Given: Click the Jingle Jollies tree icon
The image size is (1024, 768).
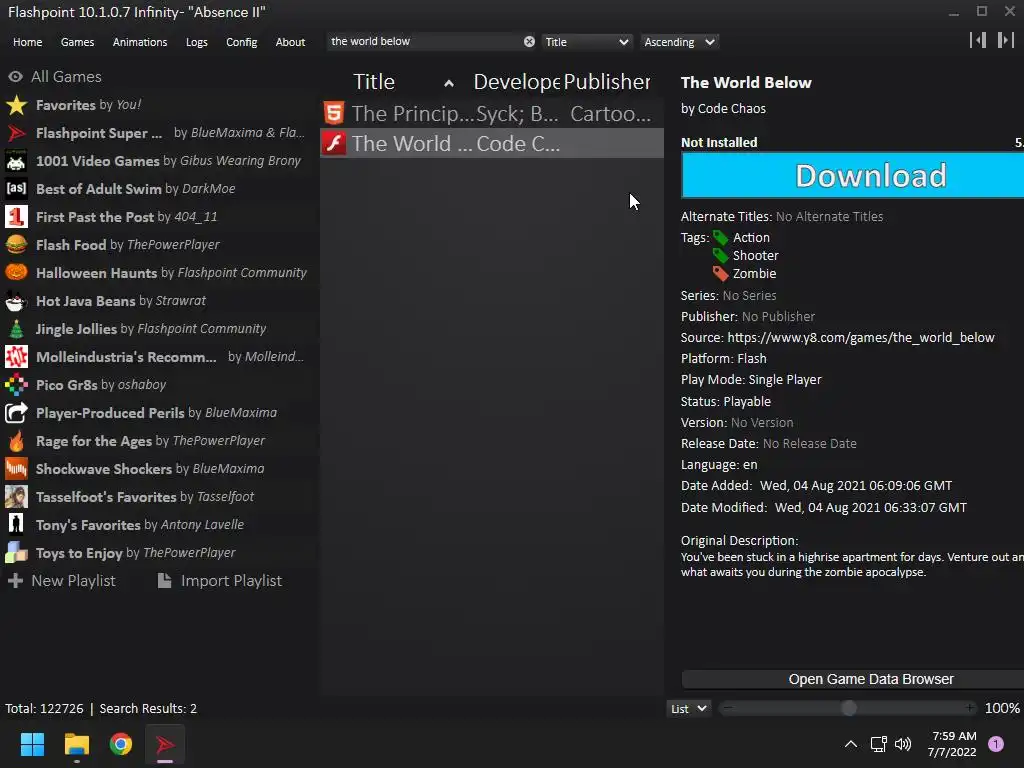Looking at the screenshot, I should click(x=16, y=329).
